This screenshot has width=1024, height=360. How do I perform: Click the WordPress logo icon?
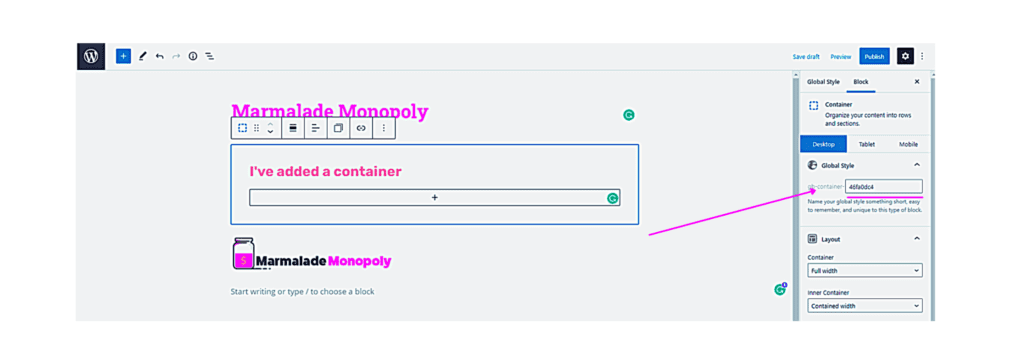pos(91,56)
